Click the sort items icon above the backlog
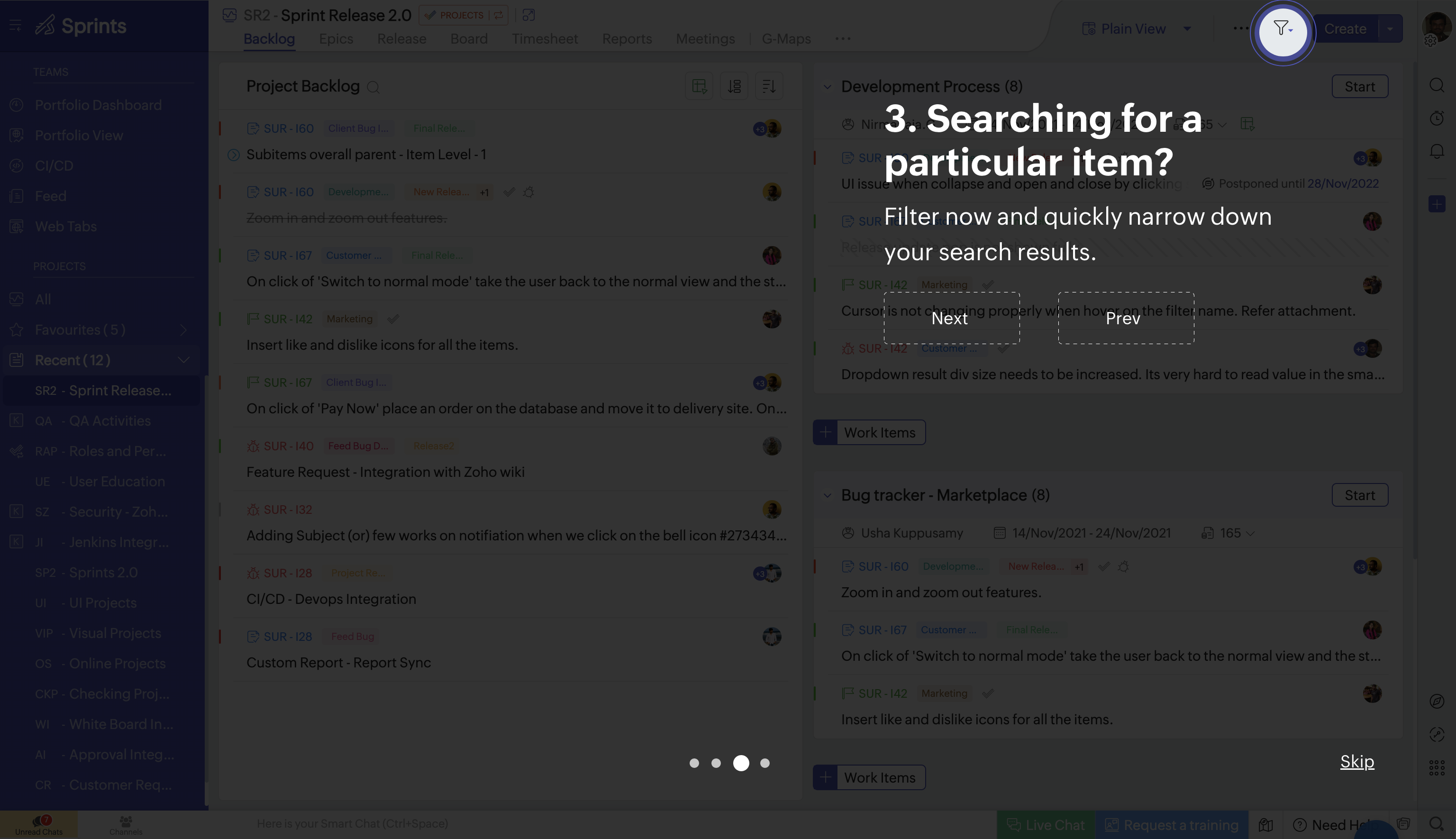 point(734,85)
